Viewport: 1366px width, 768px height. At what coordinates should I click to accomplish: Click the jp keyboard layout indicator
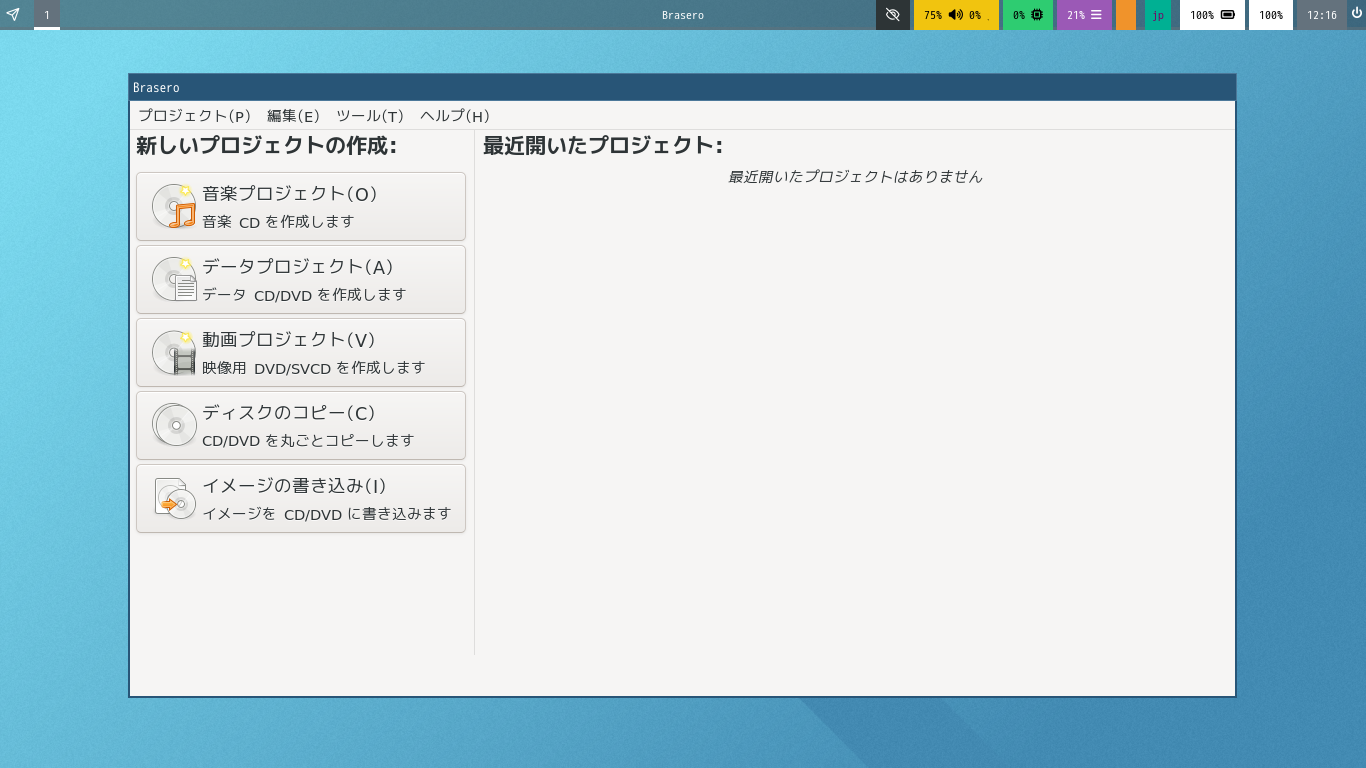pos(1158,15)
